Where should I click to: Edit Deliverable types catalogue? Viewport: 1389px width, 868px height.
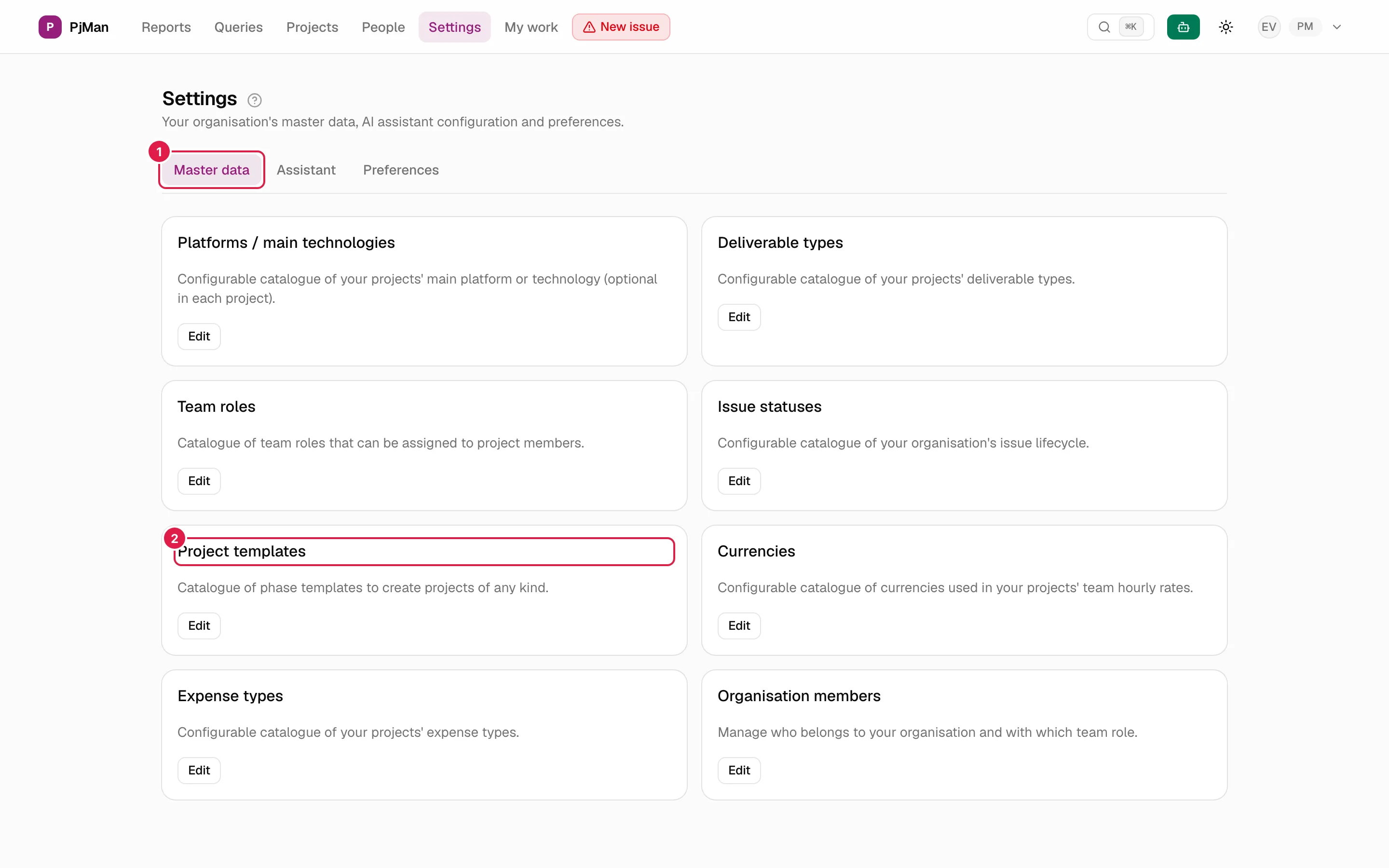coord(739,317)
